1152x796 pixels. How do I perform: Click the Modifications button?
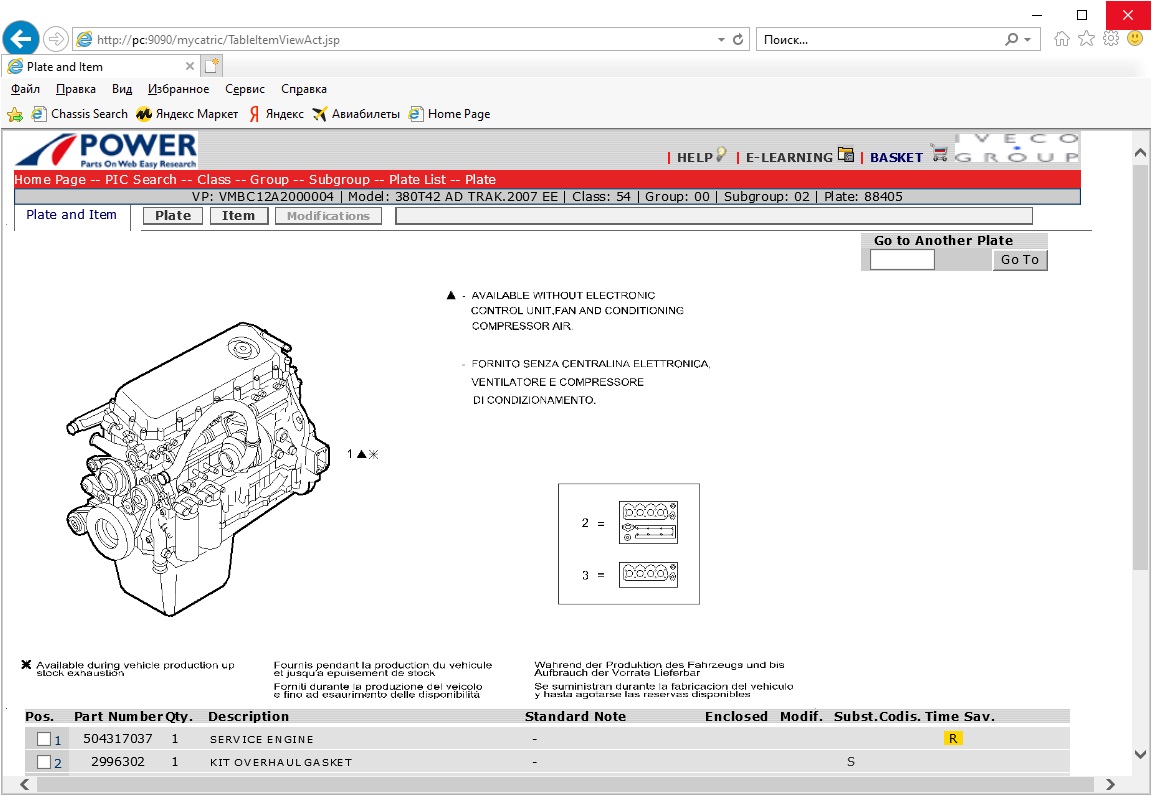click(x=328, y=215)
